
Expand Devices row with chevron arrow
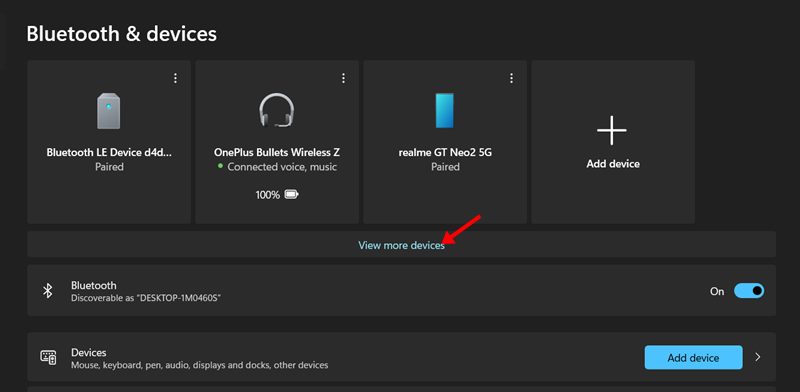point(758,357)
